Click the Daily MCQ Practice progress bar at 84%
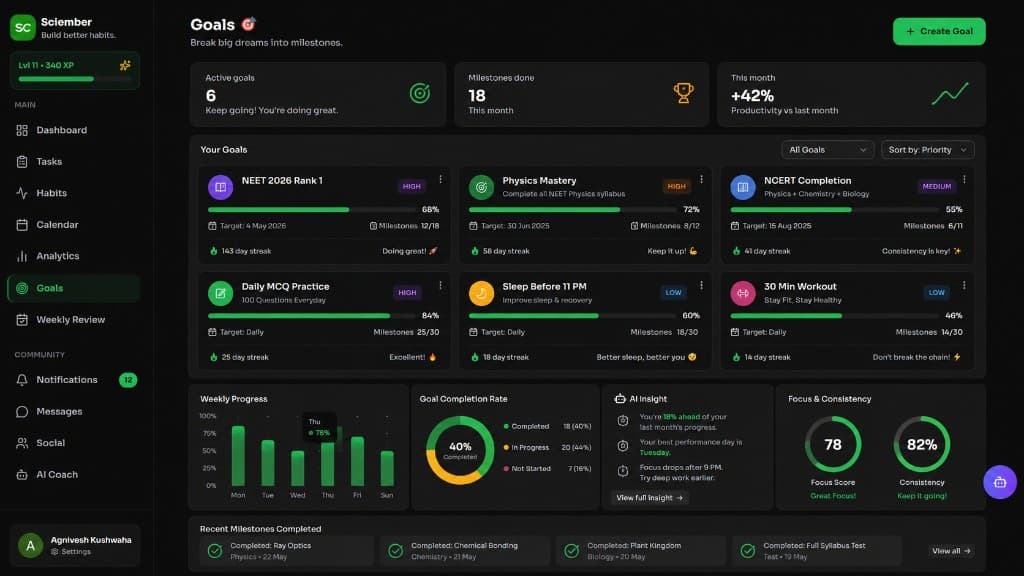Viewport: 1024px width, 576px height. pos(312,315)
